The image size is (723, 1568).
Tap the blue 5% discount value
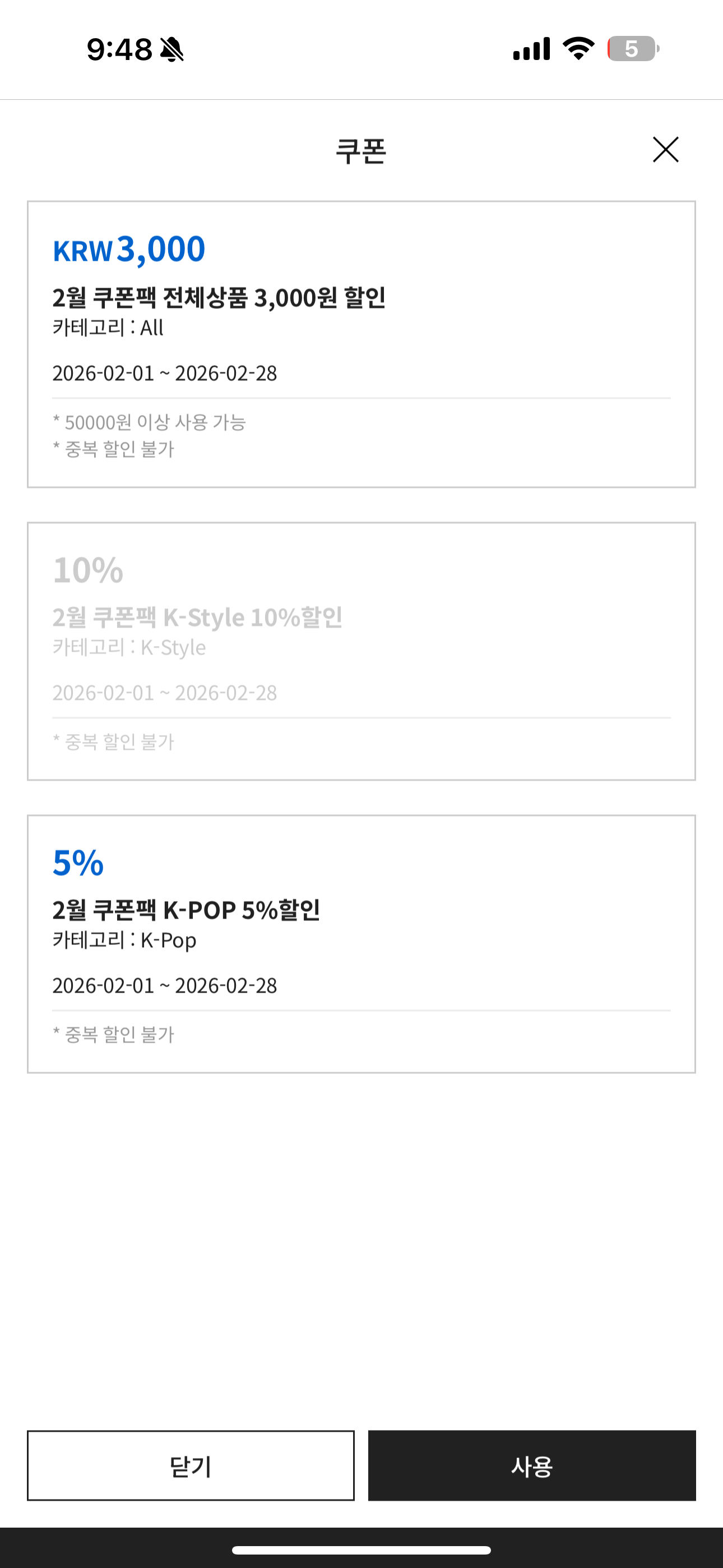pos(78,863)
